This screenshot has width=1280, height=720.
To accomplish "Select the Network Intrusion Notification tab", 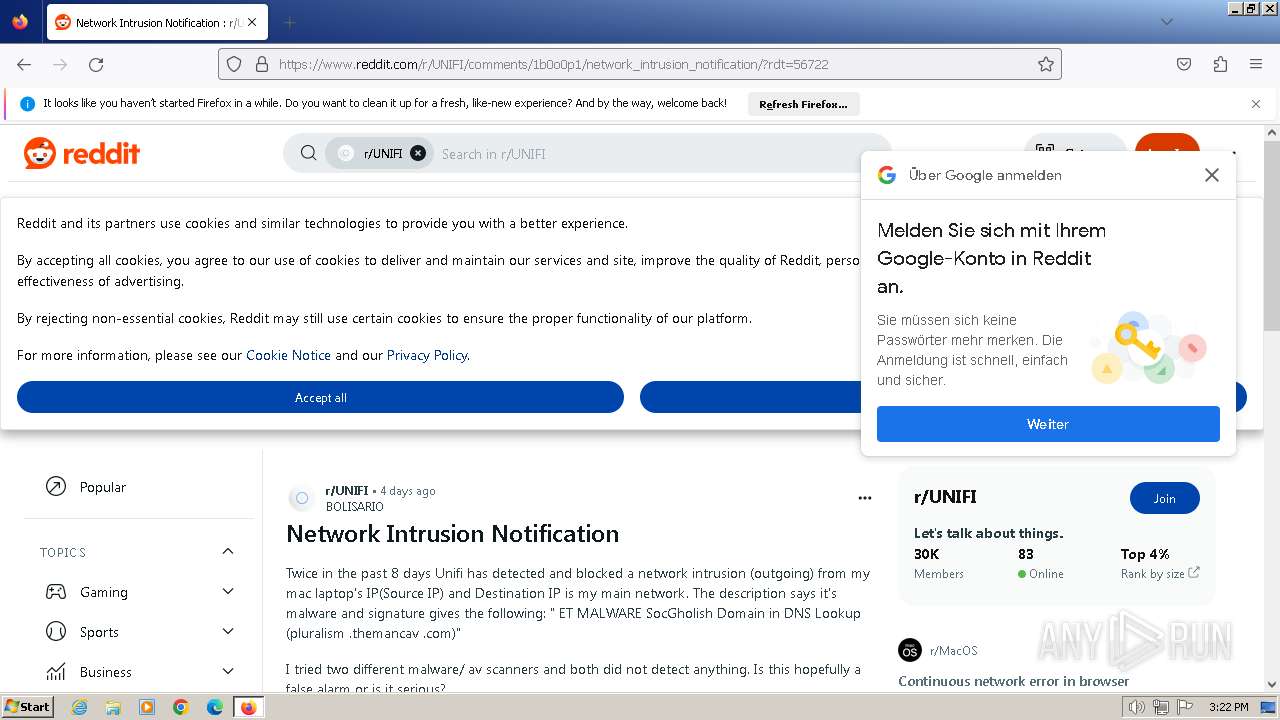I will pos(156,22).
